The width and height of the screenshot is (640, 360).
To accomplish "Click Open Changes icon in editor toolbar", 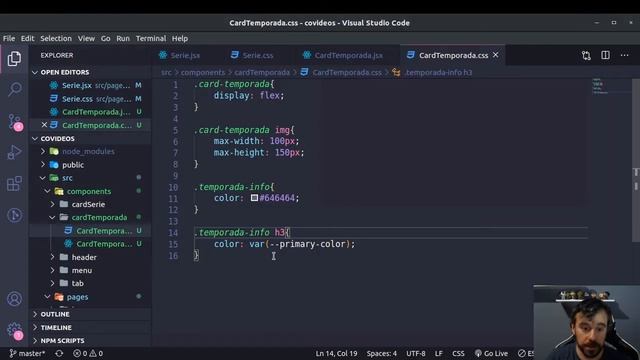I will pos(586,56).
